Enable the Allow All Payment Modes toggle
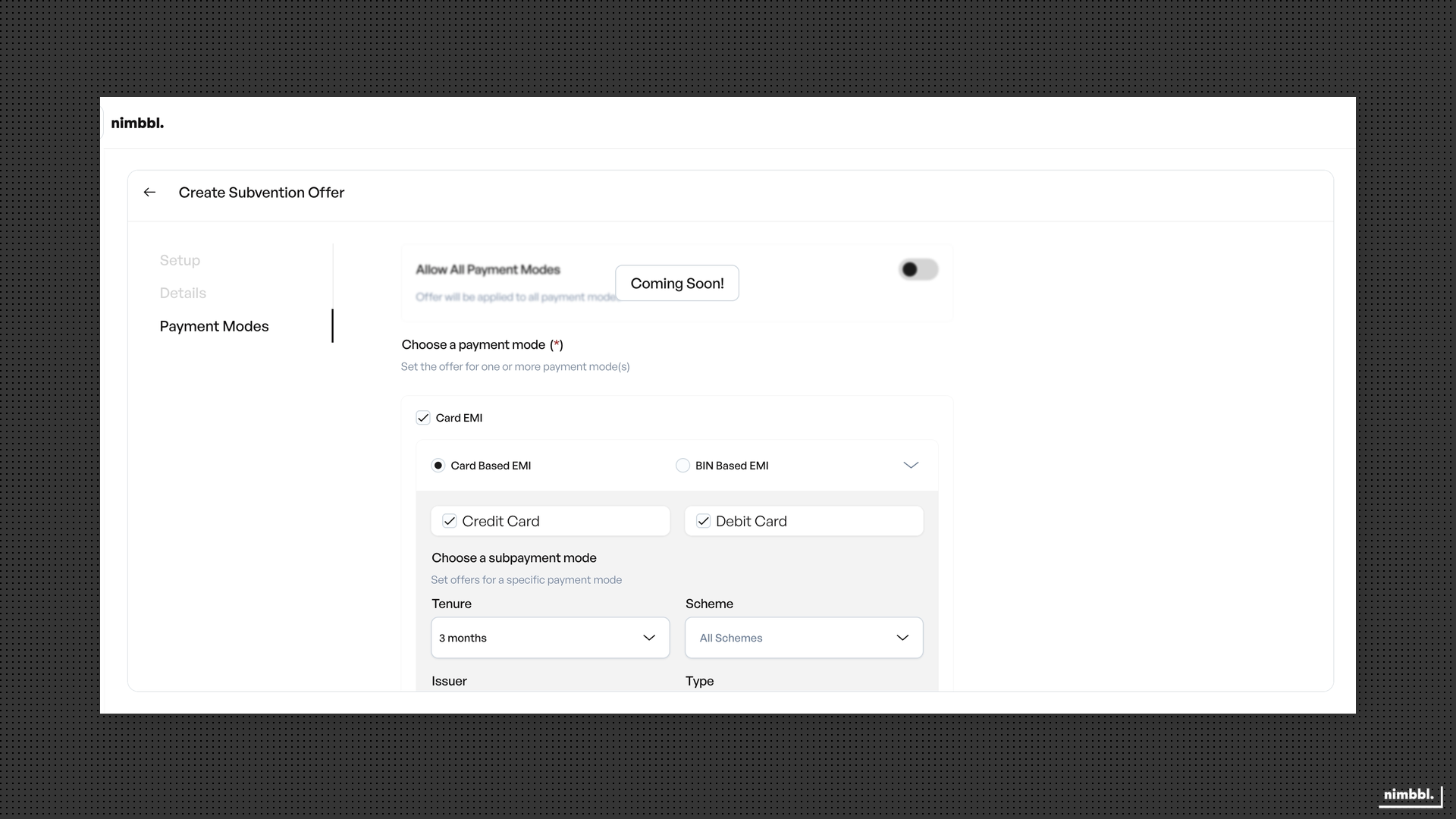The width and height of the screenshot is (1456, 819). click(x=918, y=269)
